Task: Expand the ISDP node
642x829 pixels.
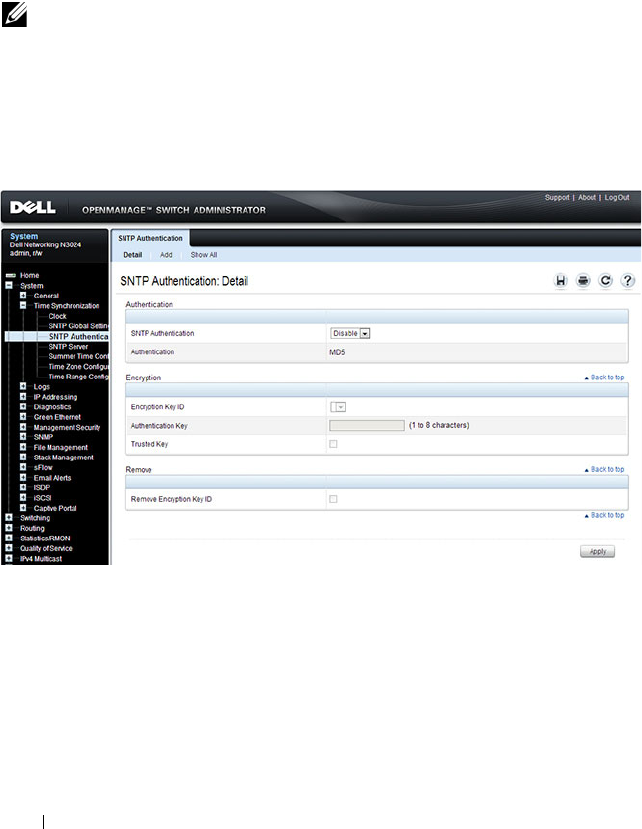Action: (x=23, y=487)
